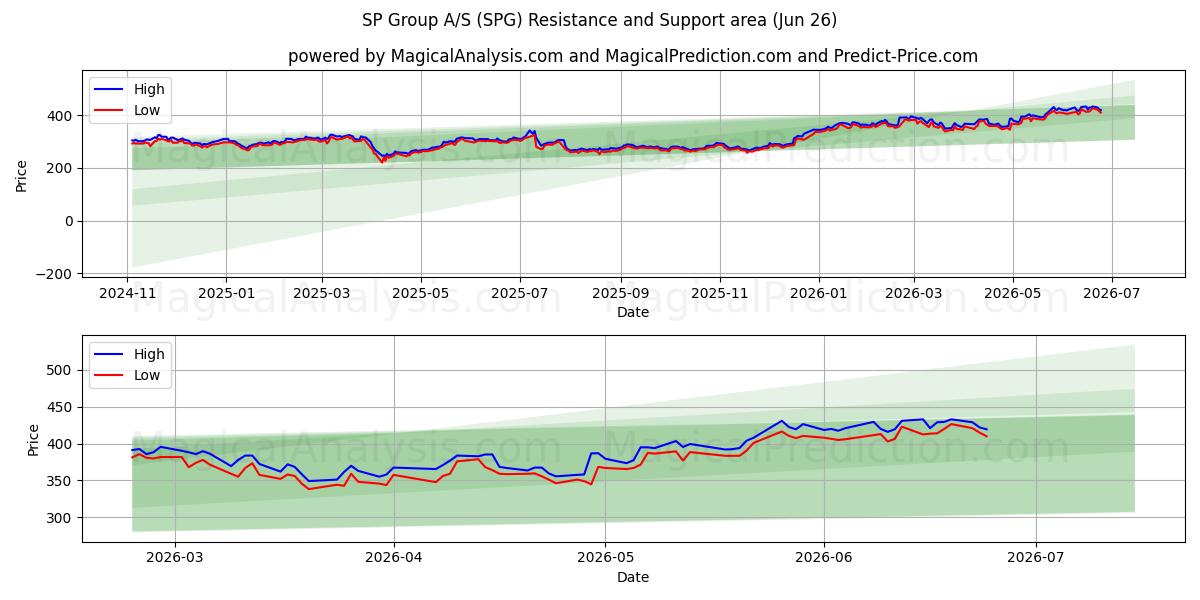Click the '2026-05' tick label in upper chart

tap(1012, 293)
